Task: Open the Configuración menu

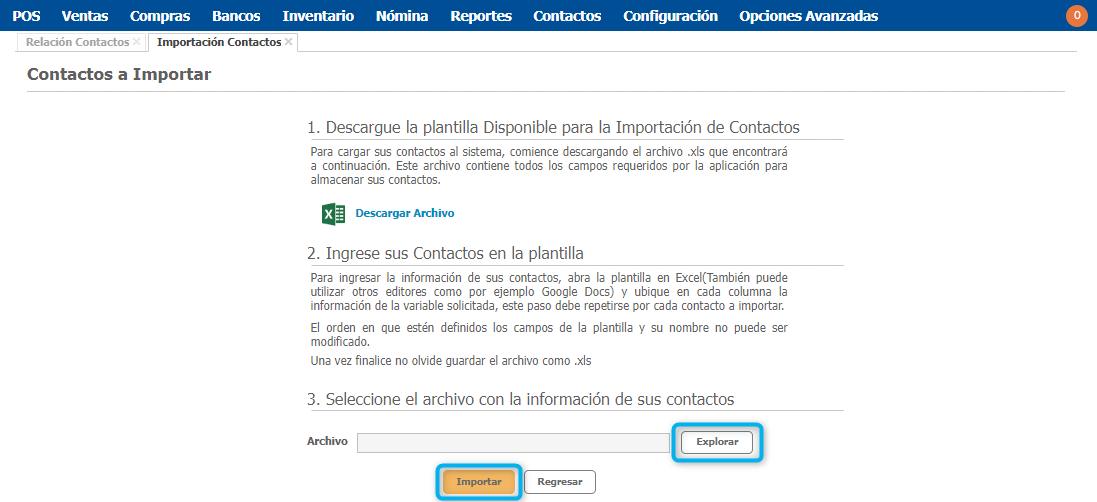Action: 670,16
